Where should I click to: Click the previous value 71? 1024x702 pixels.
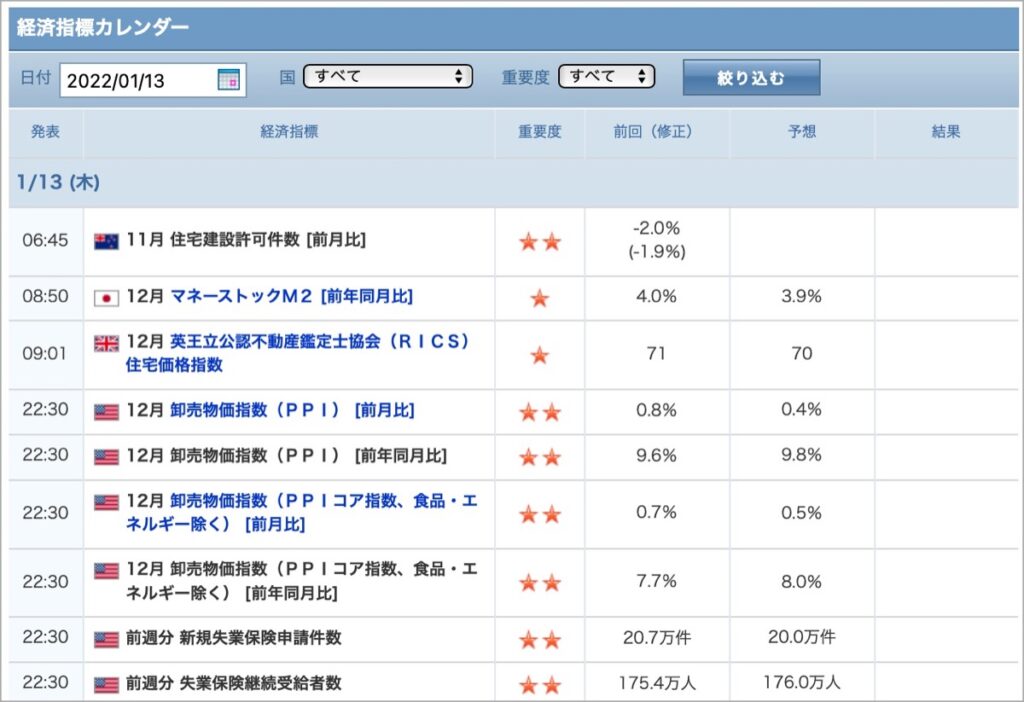point(656,353)
